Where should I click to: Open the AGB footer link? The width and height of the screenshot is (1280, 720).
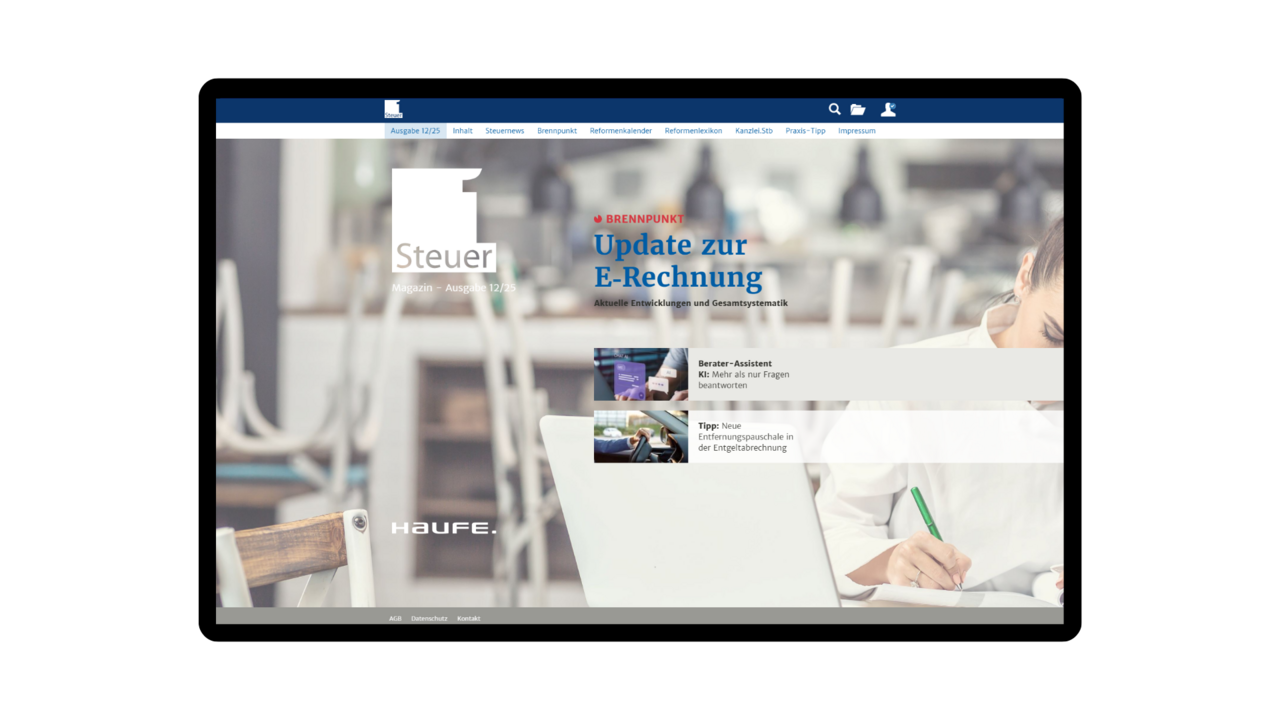coord(395,618)
